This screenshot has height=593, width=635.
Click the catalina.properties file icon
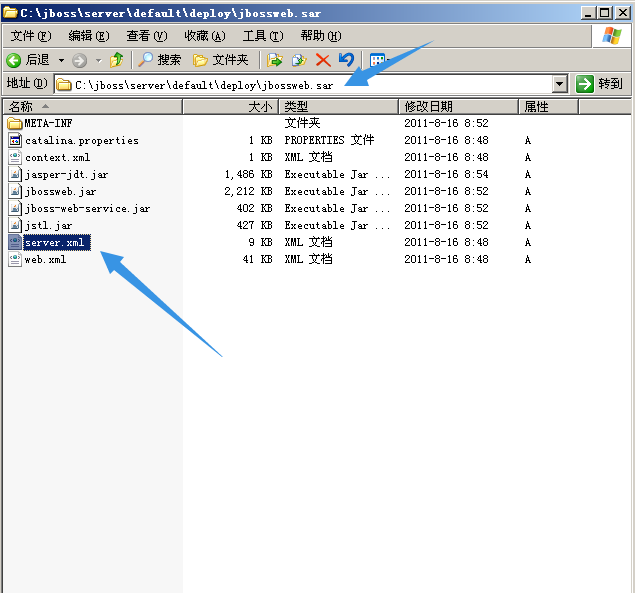pos(15,140)
